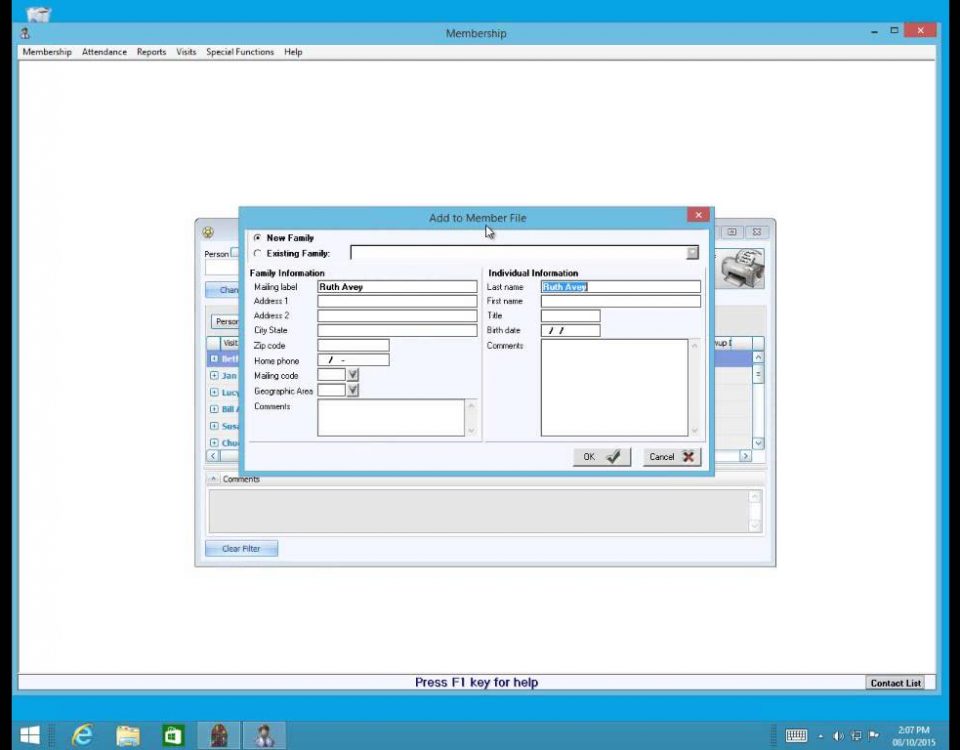960x750 pixels.
Task: Click the contact list scroll up arrow
Action: [x=758, y=357]
